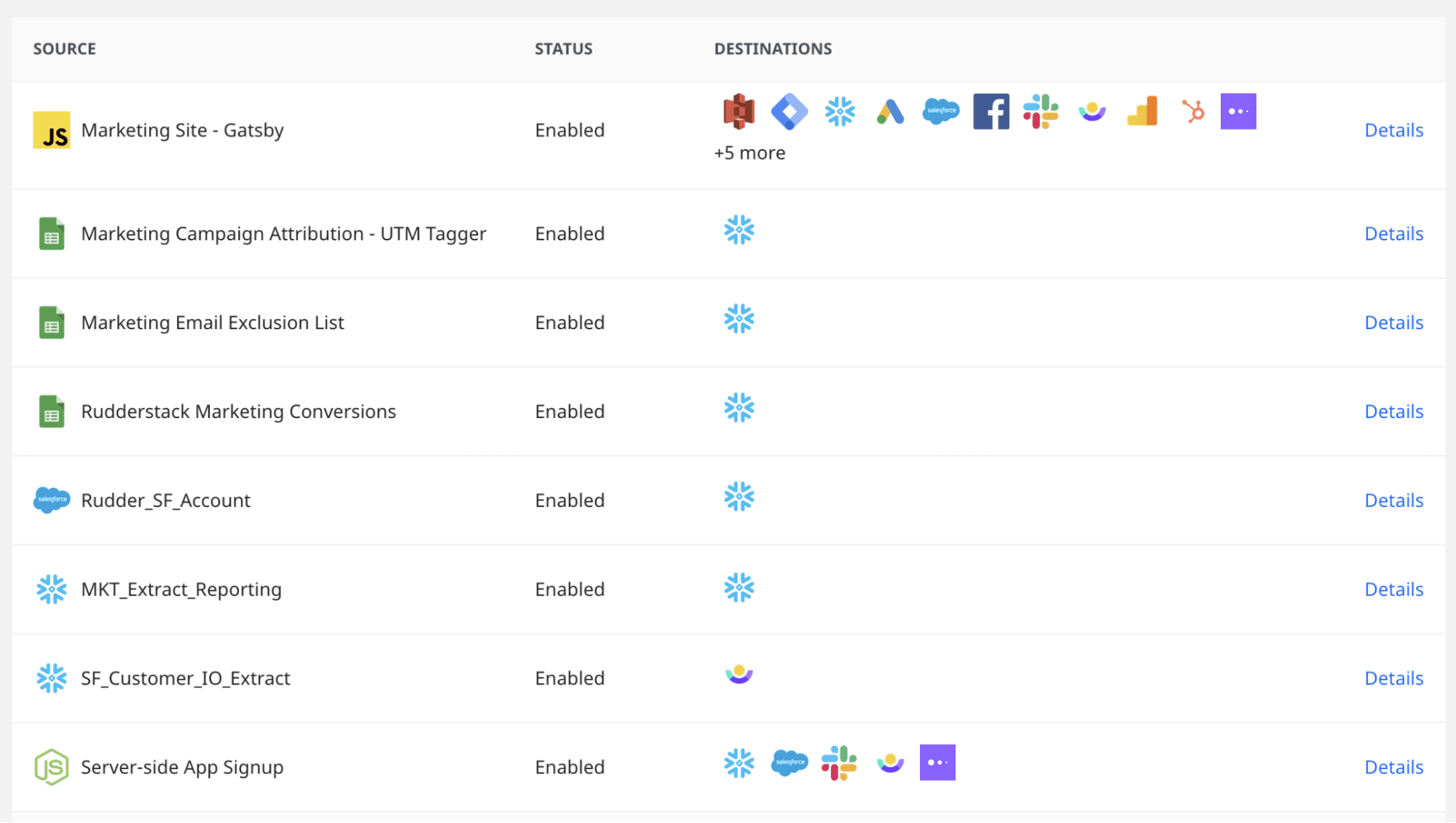Screen dimensions: 1456x823
Task: Expand the '+5 more' destinations
Action: (749, 153)
